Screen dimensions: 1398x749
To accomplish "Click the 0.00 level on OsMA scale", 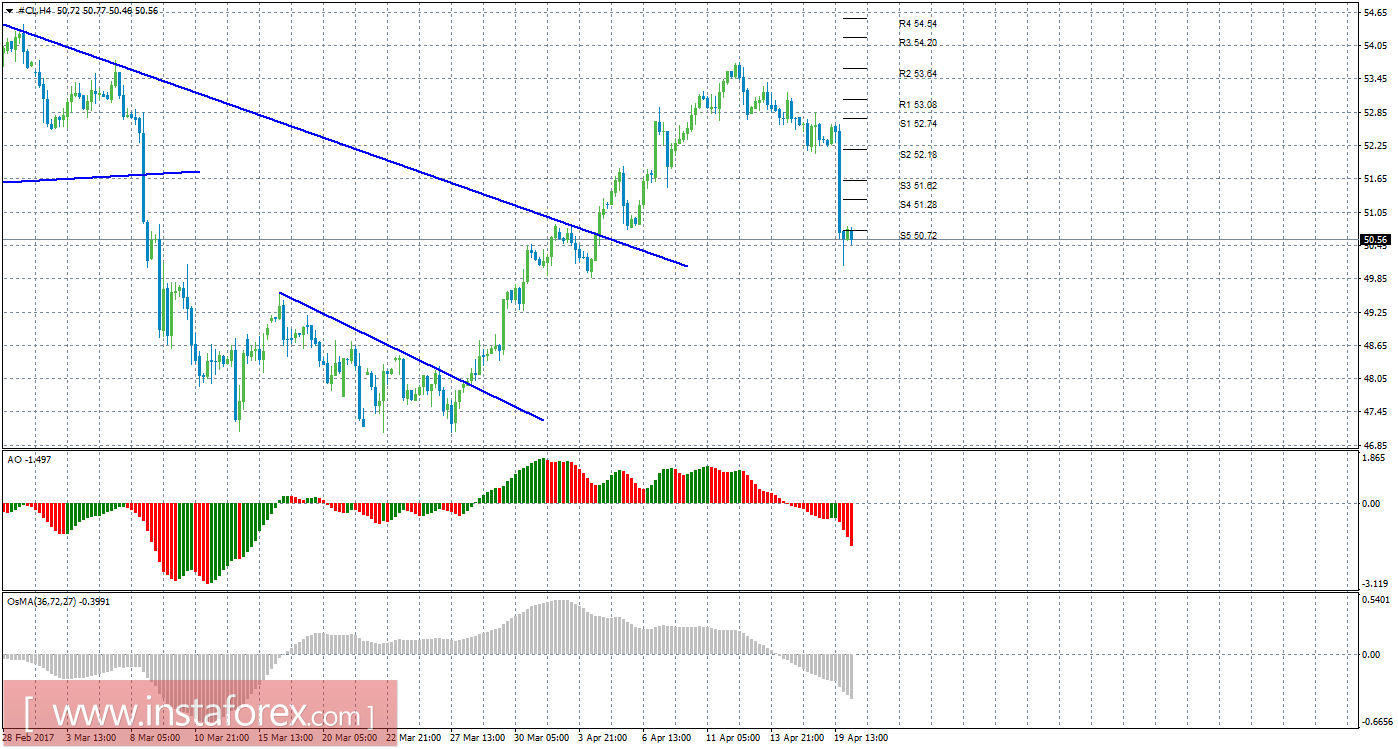I will click(x=1372, y=654).
